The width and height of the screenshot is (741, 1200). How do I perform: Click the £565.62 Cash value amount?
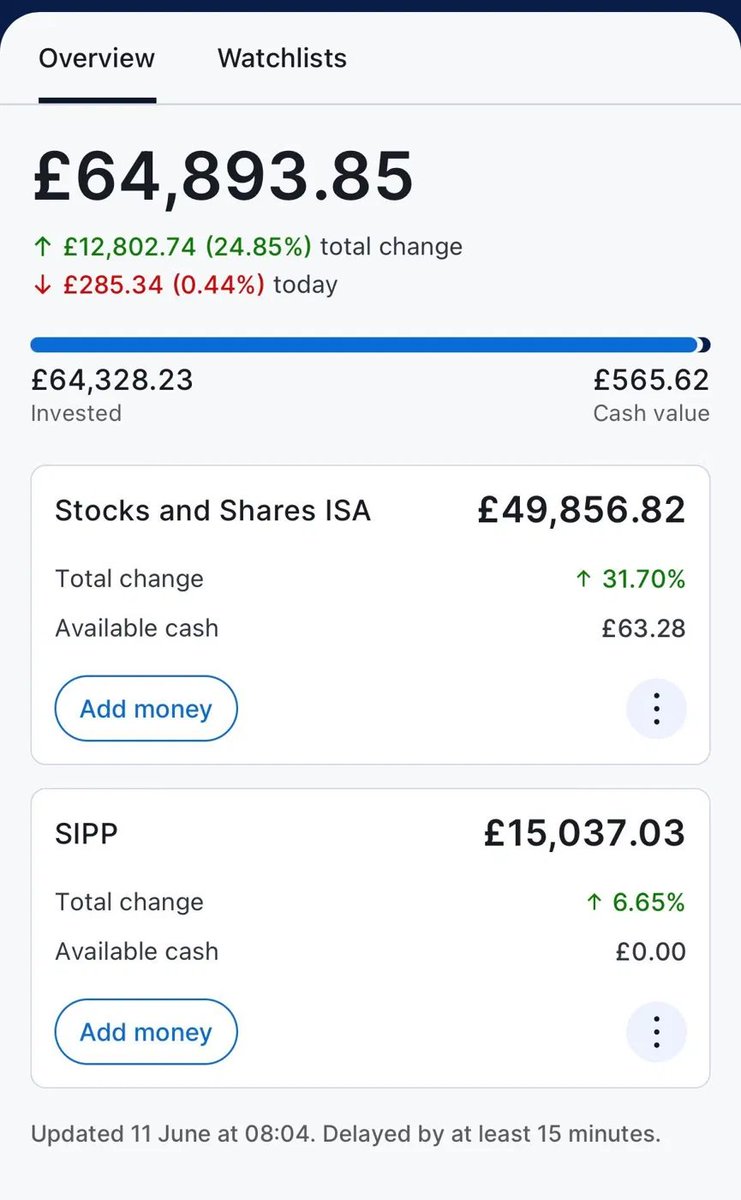coord(651,381)
